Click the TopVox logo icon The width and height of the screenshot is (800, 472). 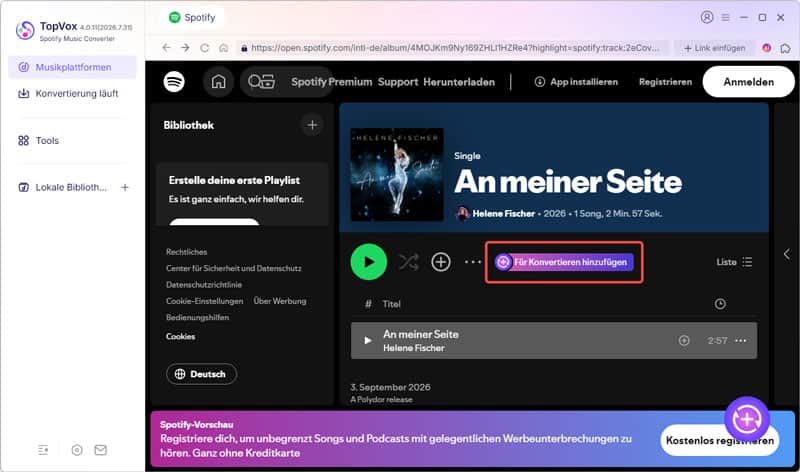25,30
